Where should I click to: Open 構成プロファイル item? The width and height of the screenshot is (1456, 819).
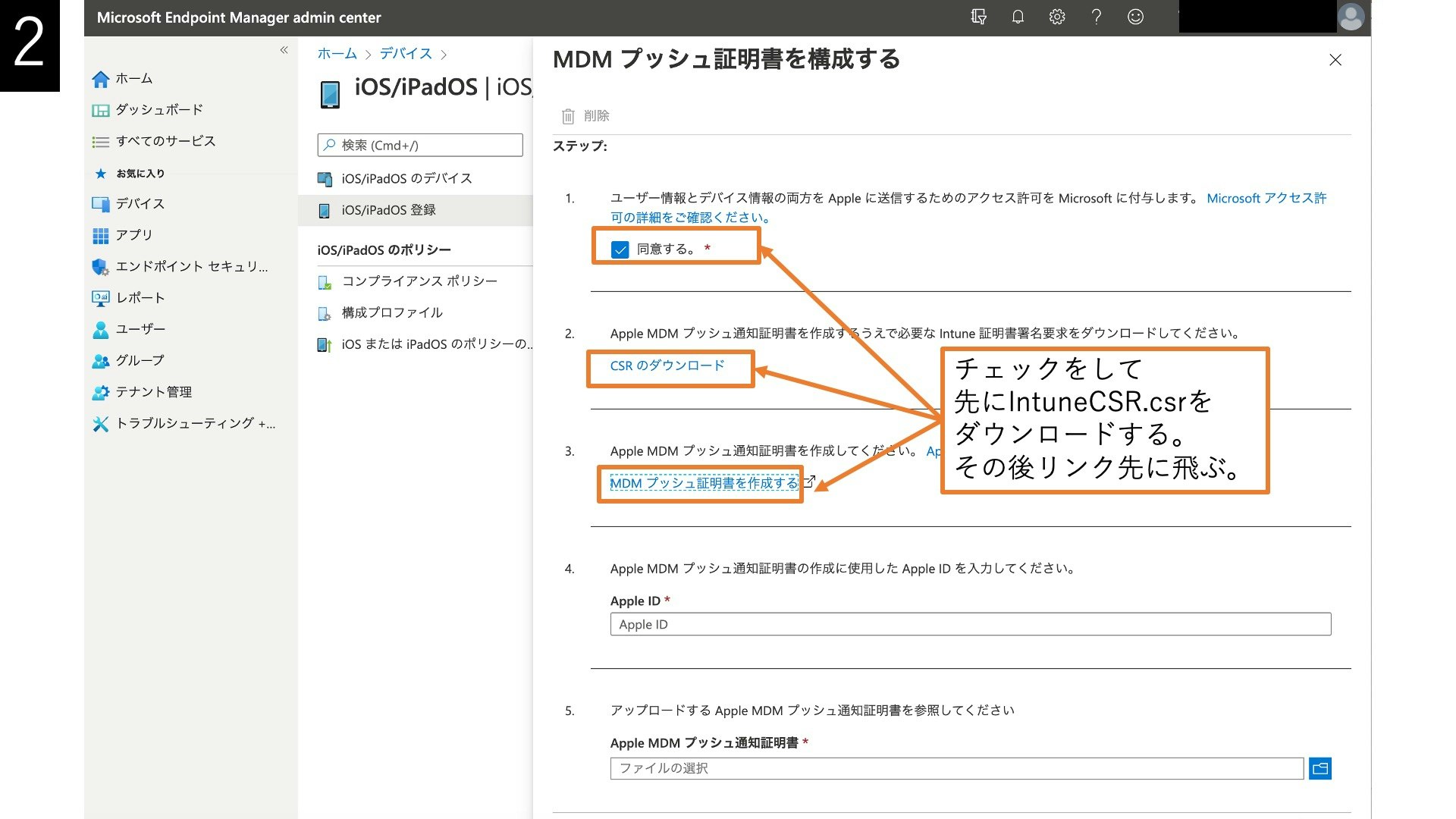(x=380, y=313)
